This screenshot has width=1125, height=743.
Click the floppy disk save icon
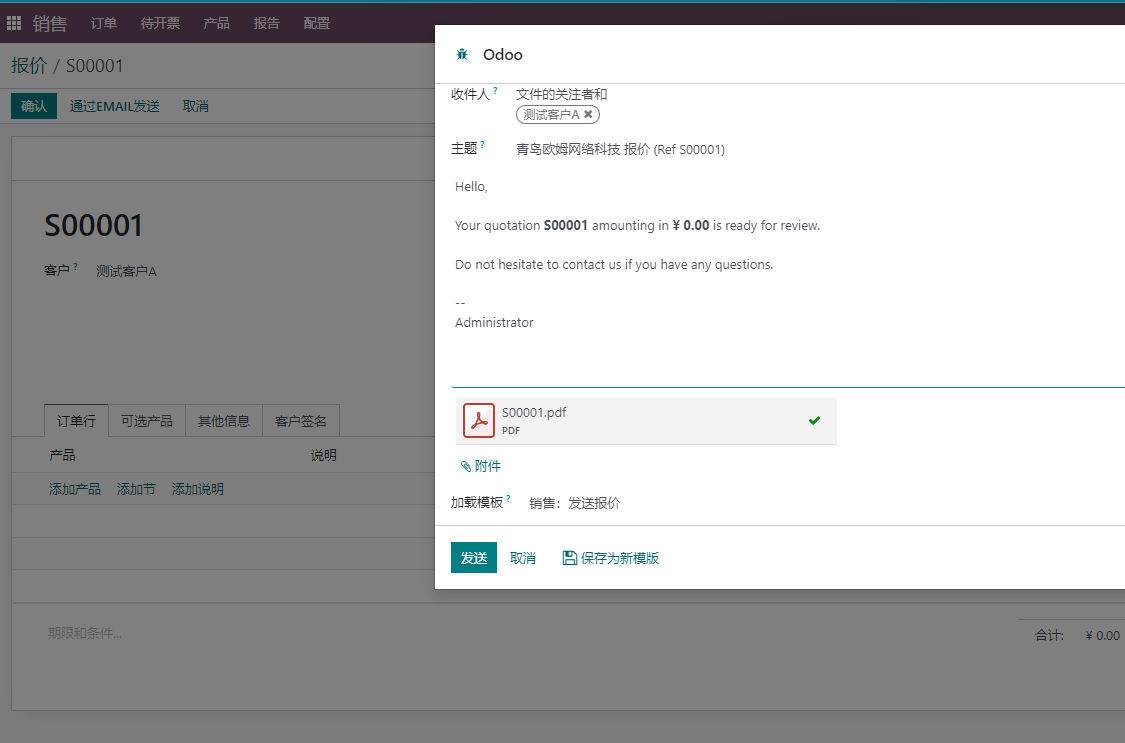(x=570, y=558)
